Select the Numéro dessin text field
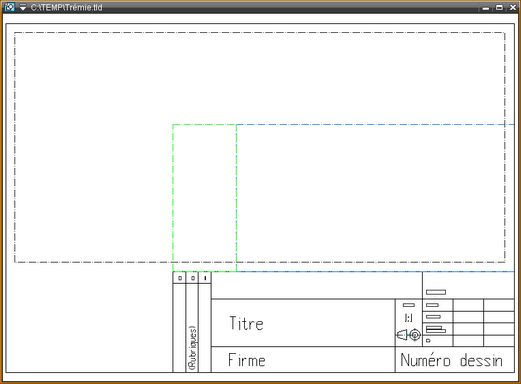The image size is (521, 384). (451, 360)
